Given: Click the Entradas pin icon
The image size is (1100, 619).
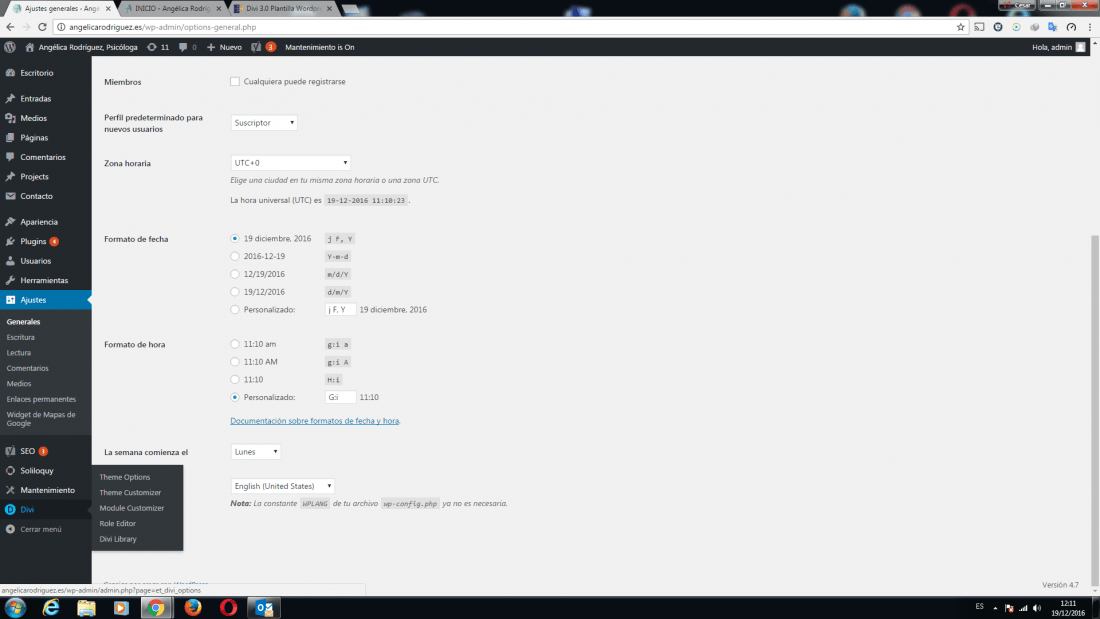Looking at the screenshot, I should (11, 99).
